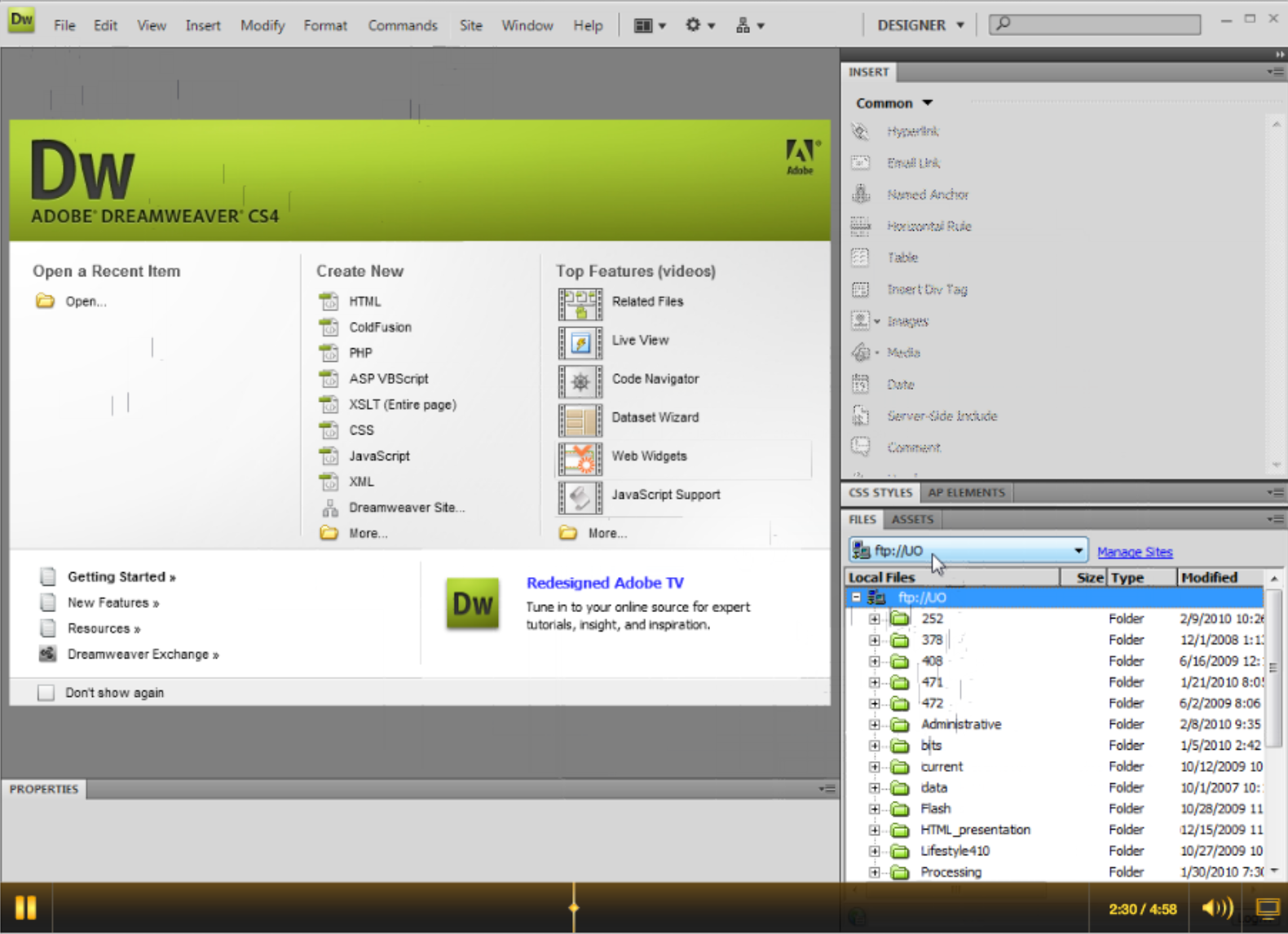Click the Date insert icon
This screenshot has height=934, width=1288.
tap(860, 384)
